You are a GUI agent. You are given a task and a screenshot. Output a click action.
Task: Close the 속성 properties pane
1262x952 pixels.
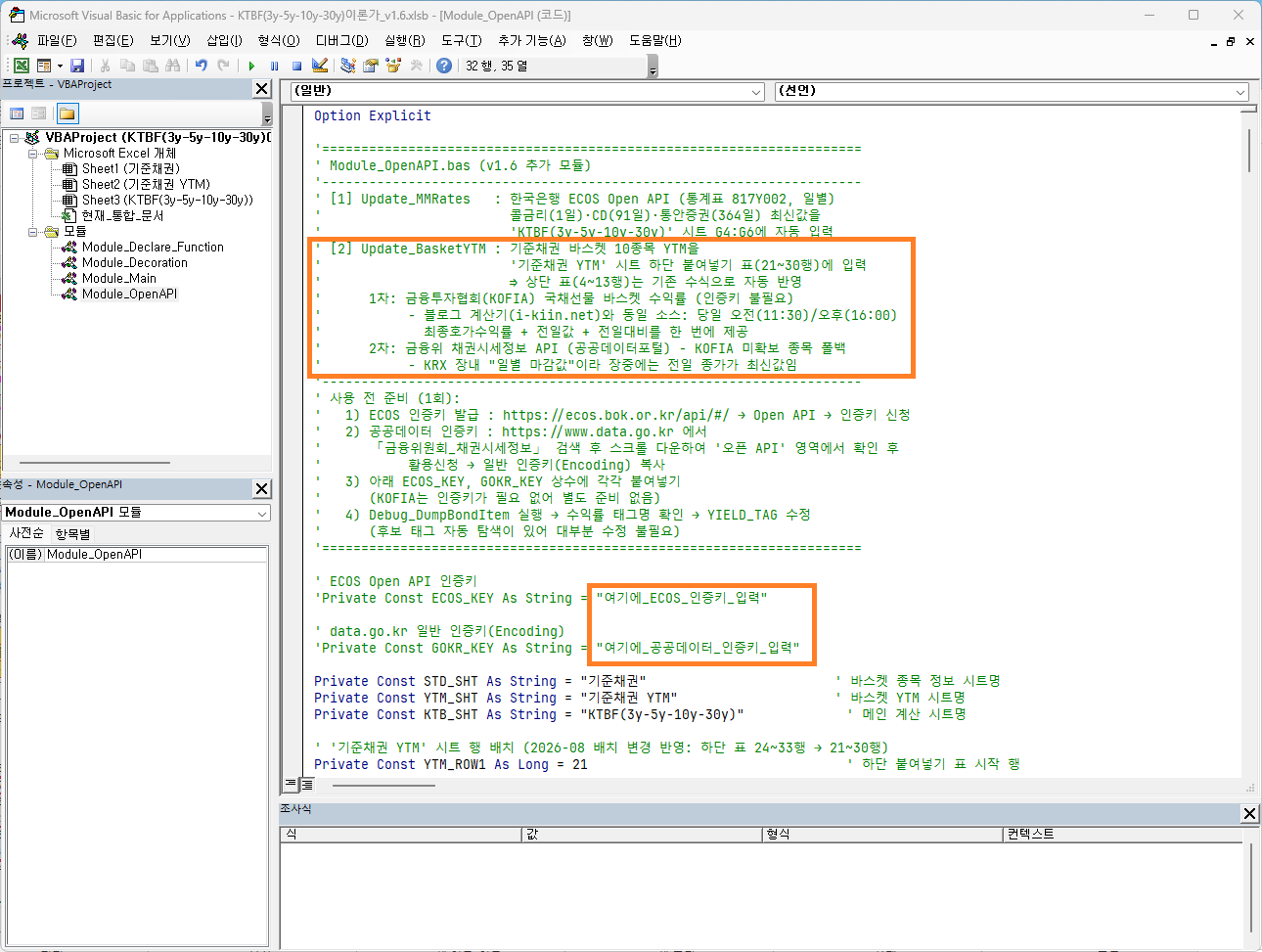tap(261, 488)
